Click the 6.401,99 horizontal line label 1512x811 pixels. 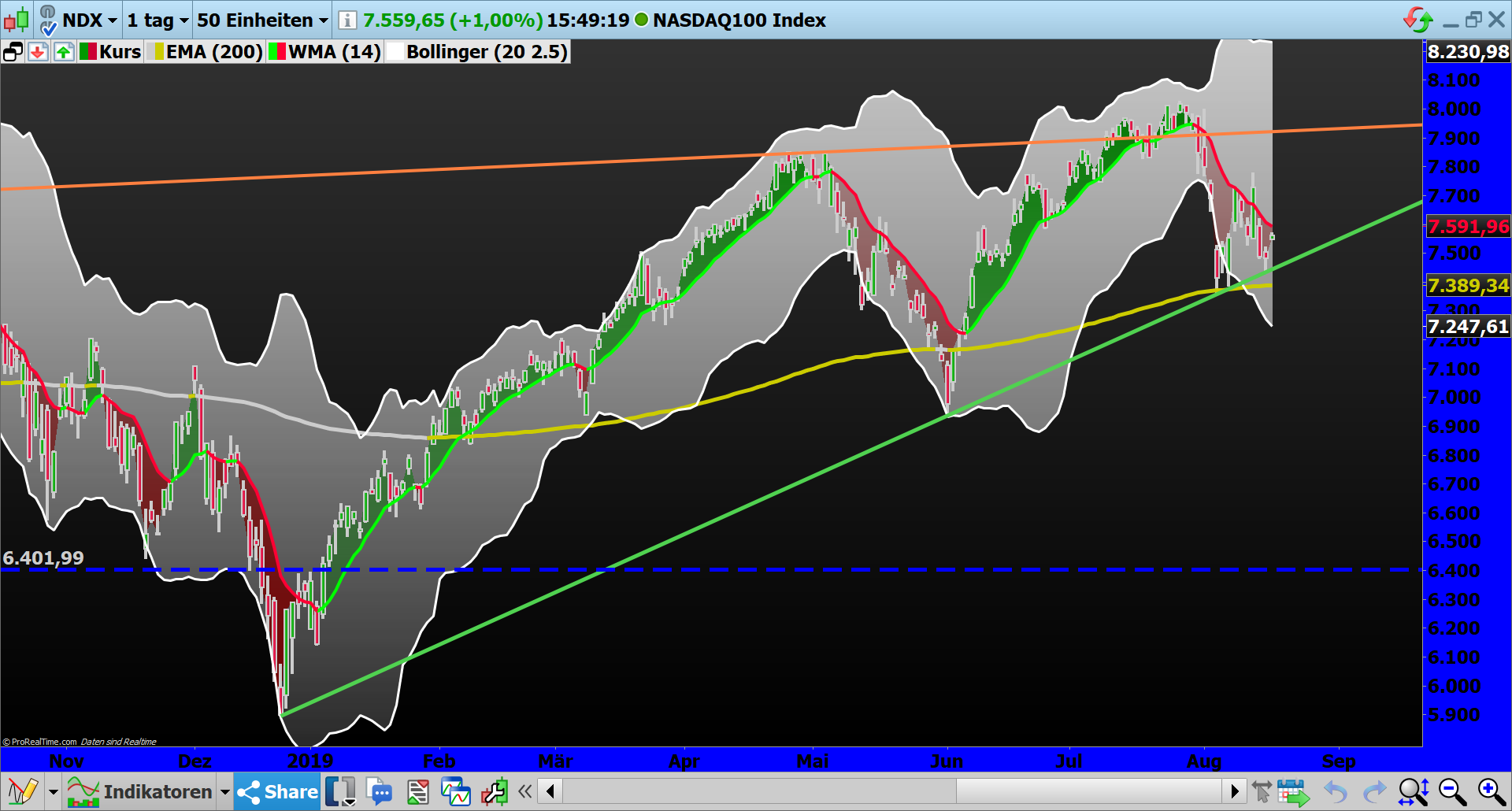click(x=43, y=557)
